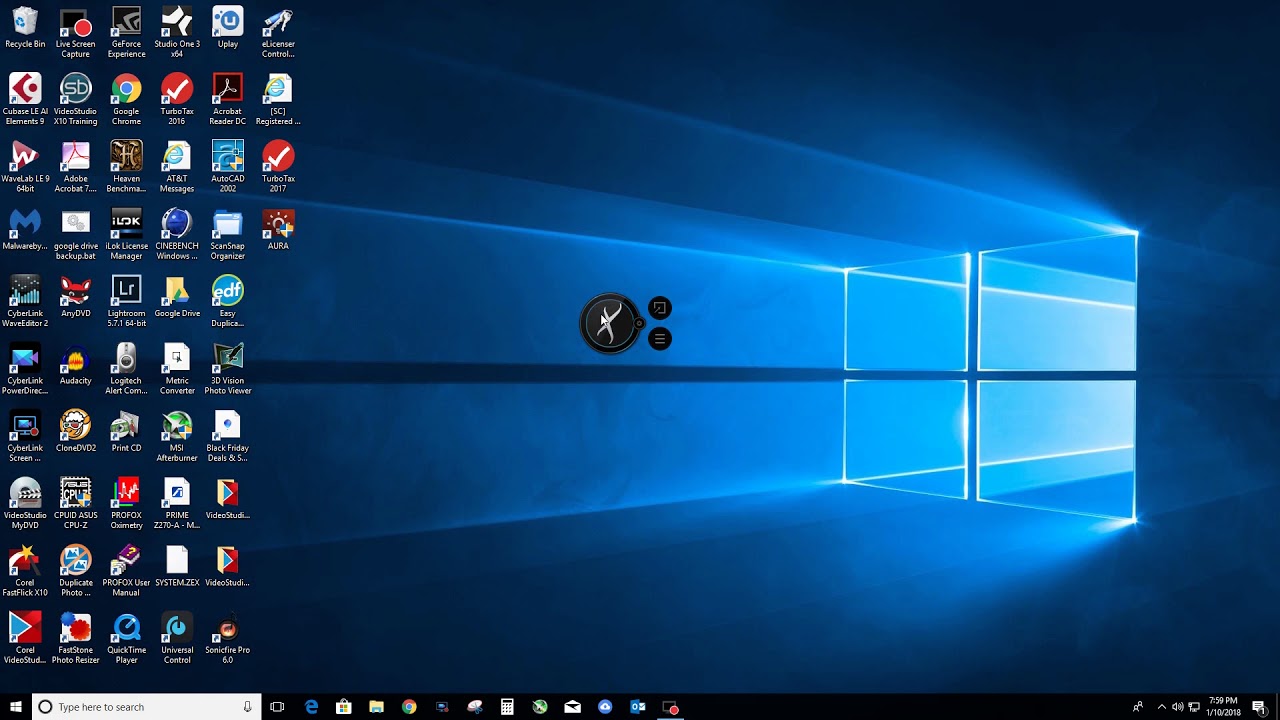Select the FastStone Photo Resizer icon
Image resolution: width=1280 pixels, height=720 pixels.
pyautogui.click(x=76, y=639)
